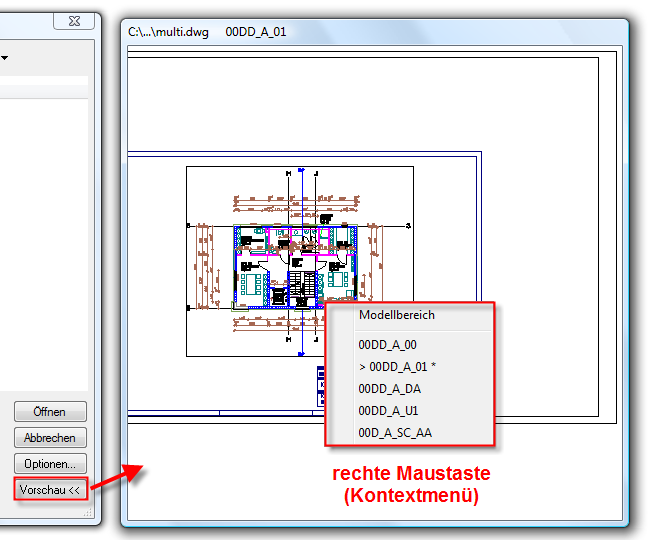This screenshot has width=648, height=540.
Task: Click the 00DD_A_01 layout name in title bar
Action: pyautogui.click(x=256, y=32)
